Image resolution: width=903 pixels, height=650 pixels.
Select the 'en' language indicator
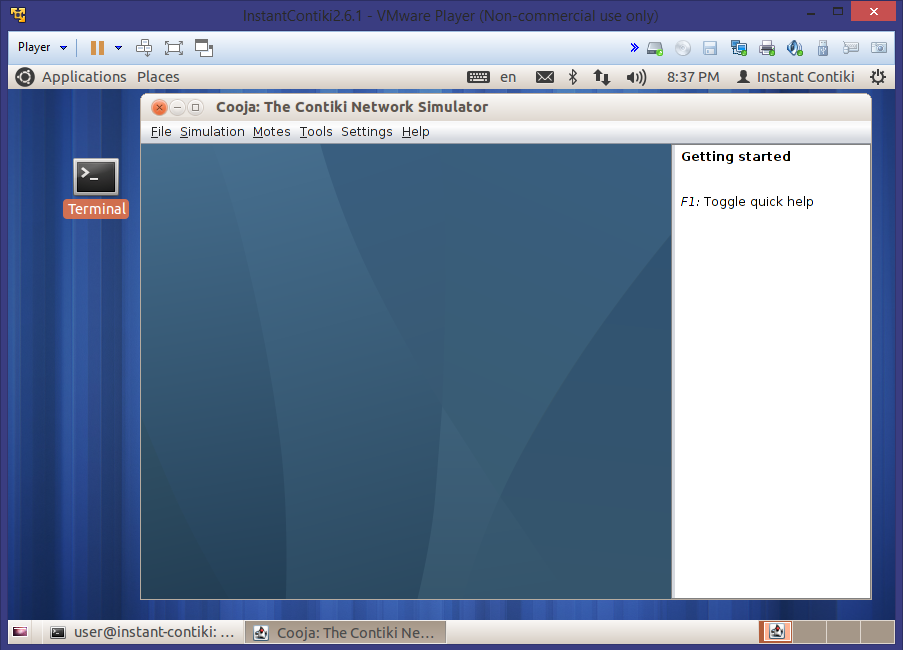point(508,77)
